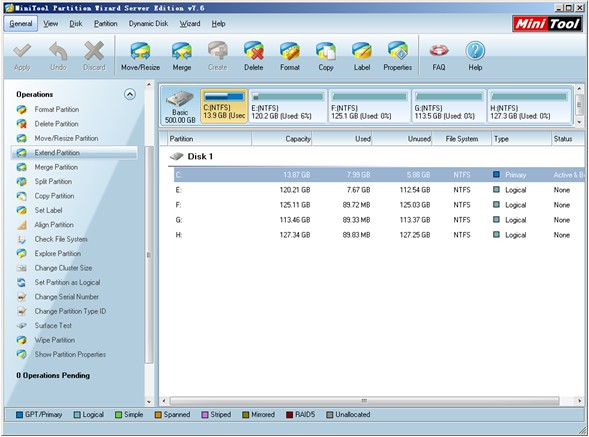589x437 pixels.
Task: Click the Set Partition as Logical icon
Action: pyautogui.click(x=22, y=283)
